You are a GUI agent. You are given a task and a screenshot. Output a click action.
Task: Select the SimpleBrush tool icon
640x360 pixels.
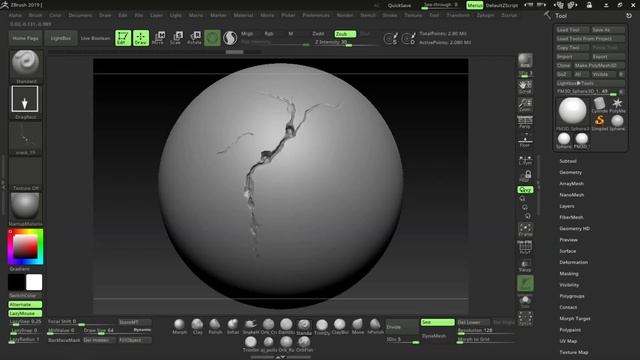click(x=600, y=122)
